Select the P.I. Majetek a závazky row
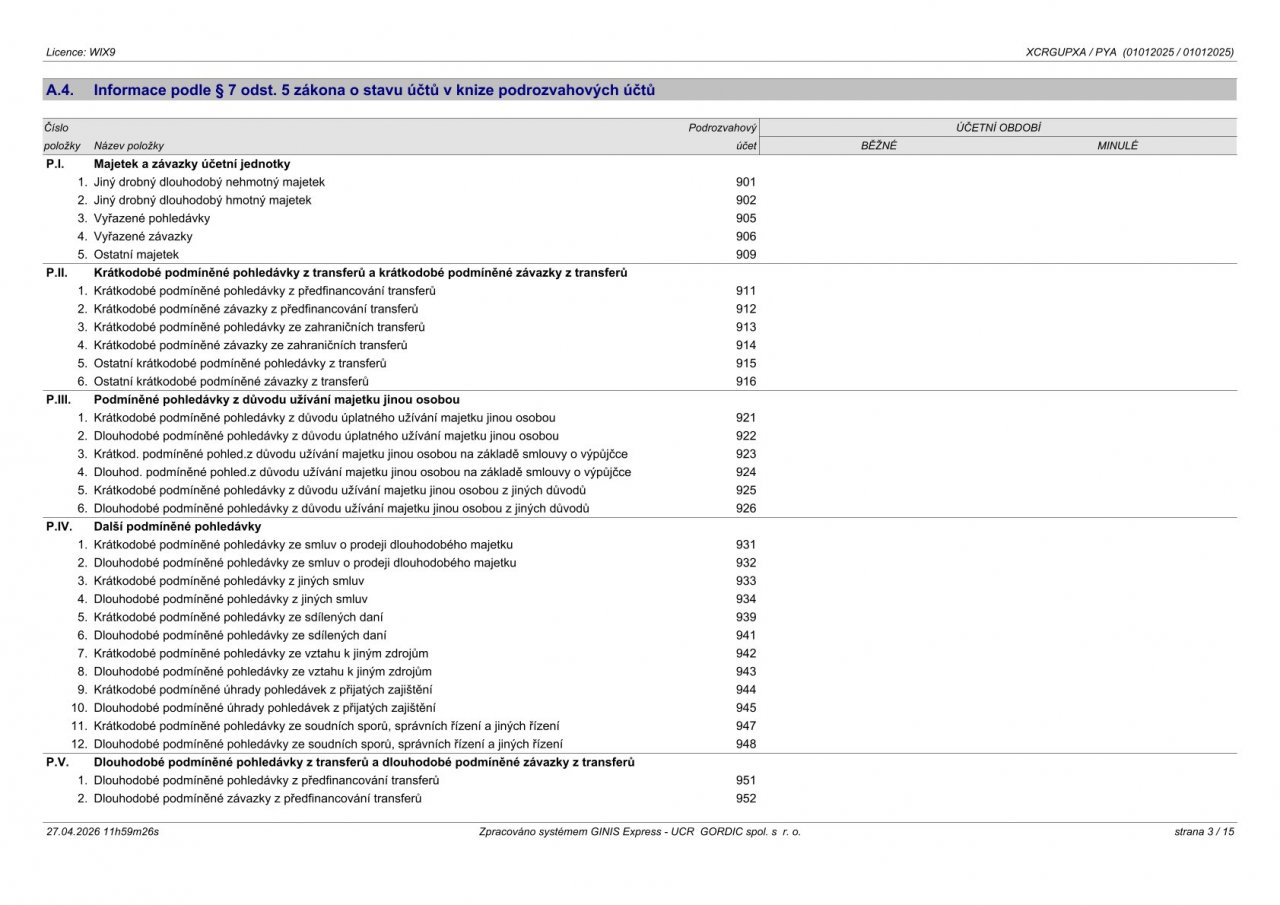This screenshot has width=1280, height=905. pos(640,164)
